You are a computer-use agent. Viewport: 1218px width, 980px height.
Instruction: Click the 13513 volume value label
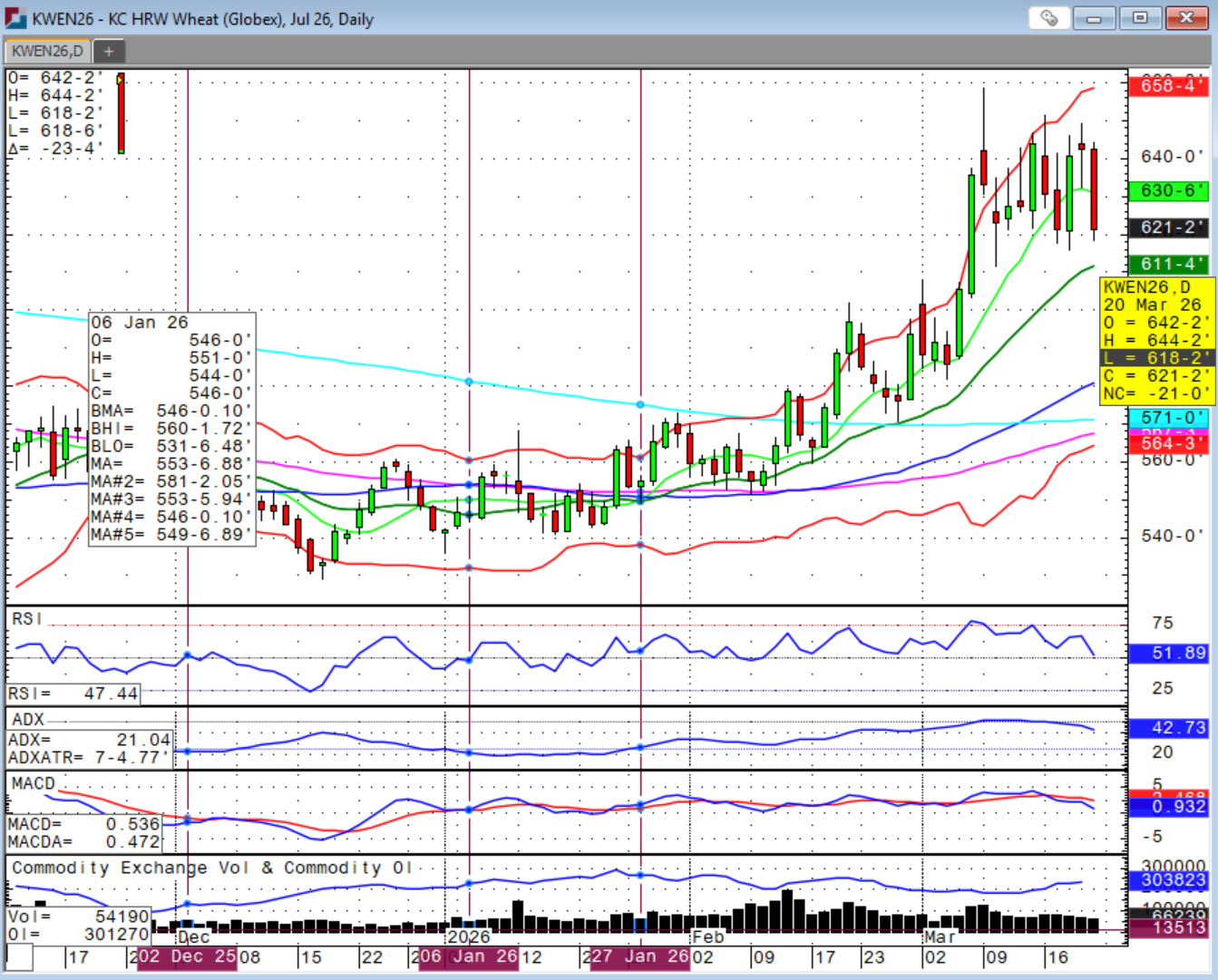click(x=1167, y=927)
